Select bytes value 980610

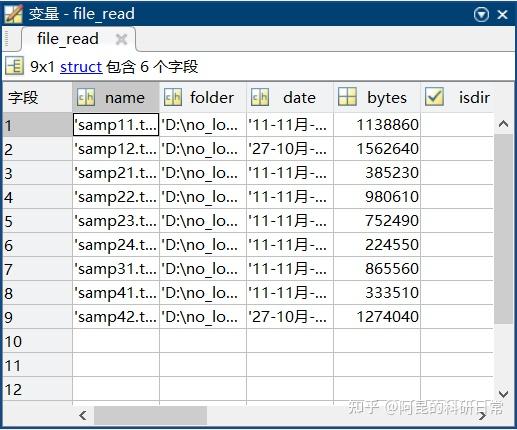(377, 197)
